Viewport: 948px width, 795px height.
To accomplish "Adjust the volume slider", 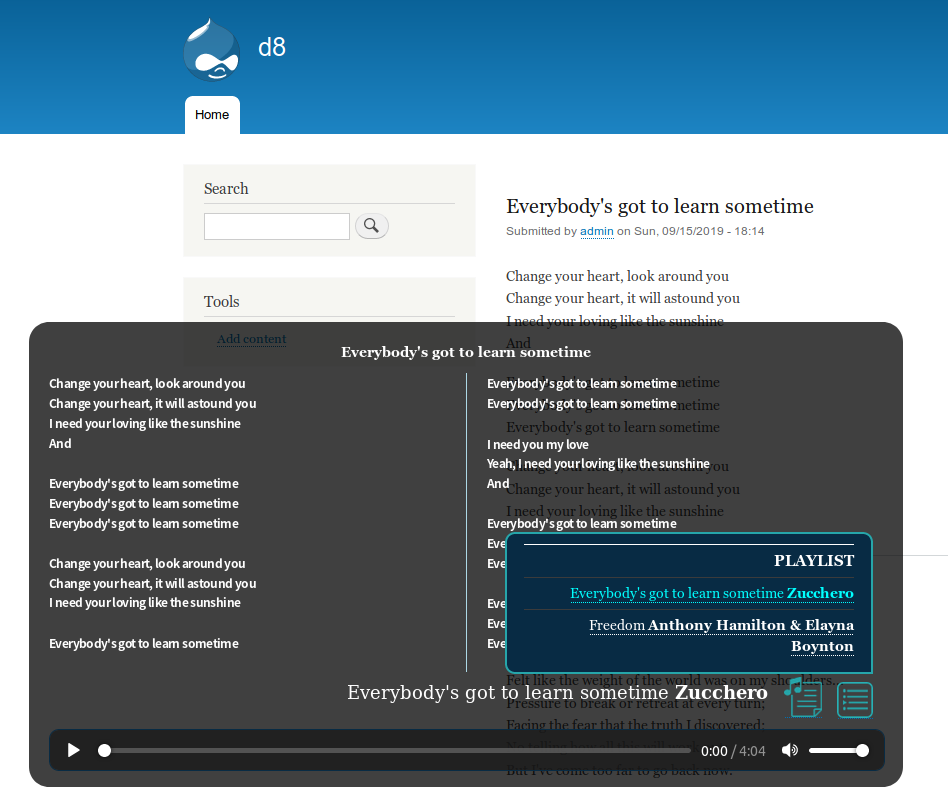I will click(839, 751).
